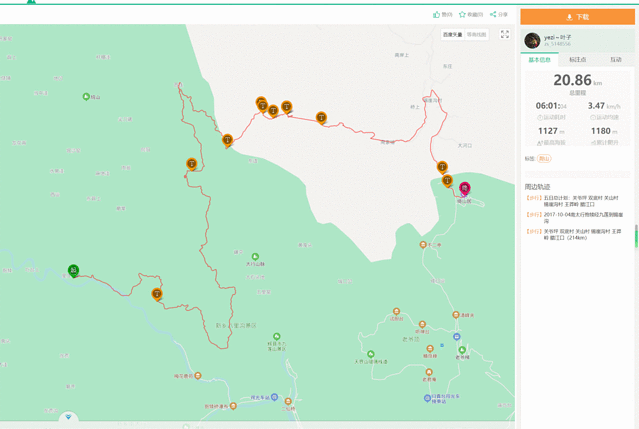Switch to contour map layer
639x429 pixels.
tap(477, 35)
